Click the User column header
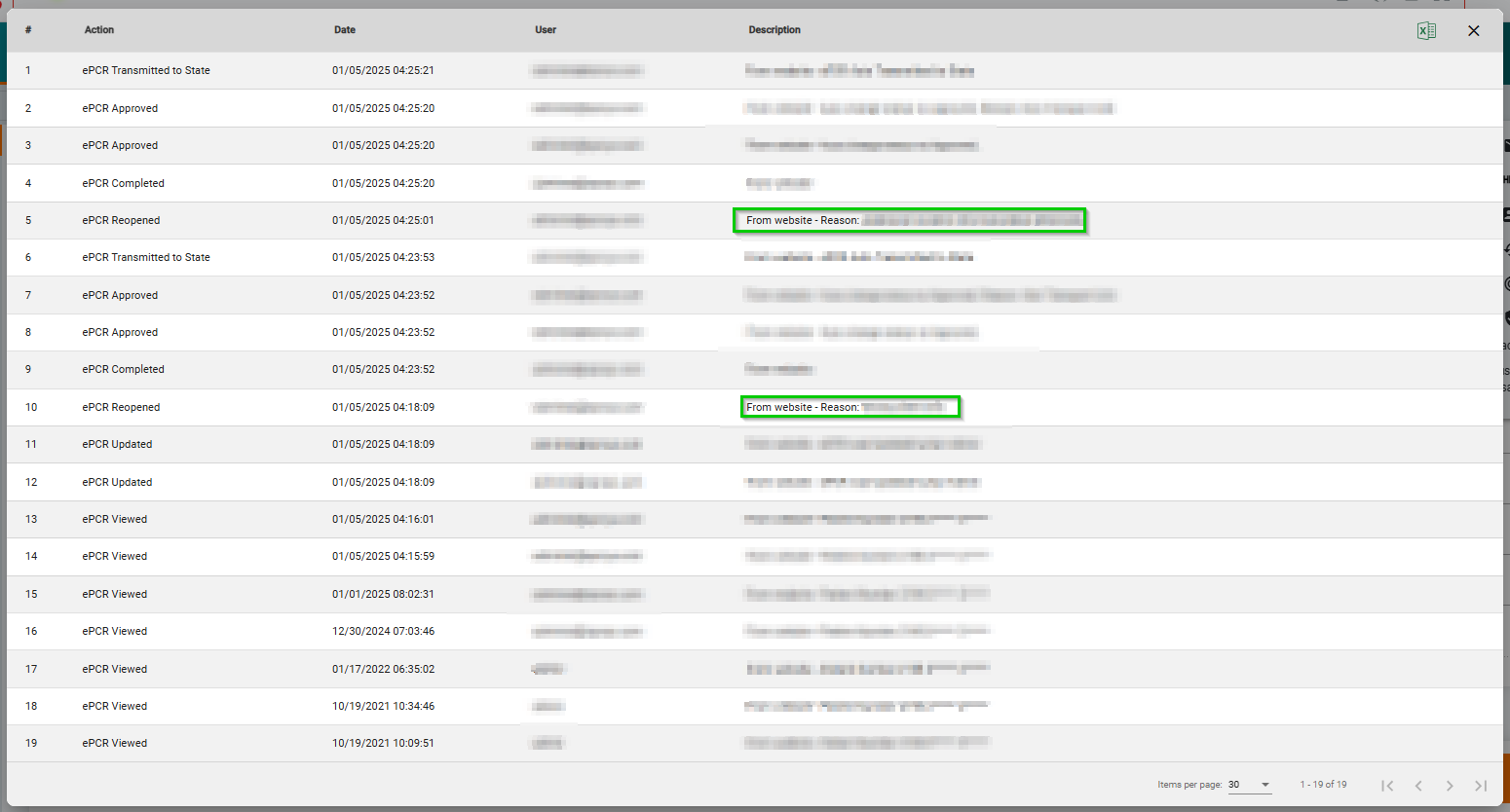Viewport: 1510px width, 812px height. 546,29
